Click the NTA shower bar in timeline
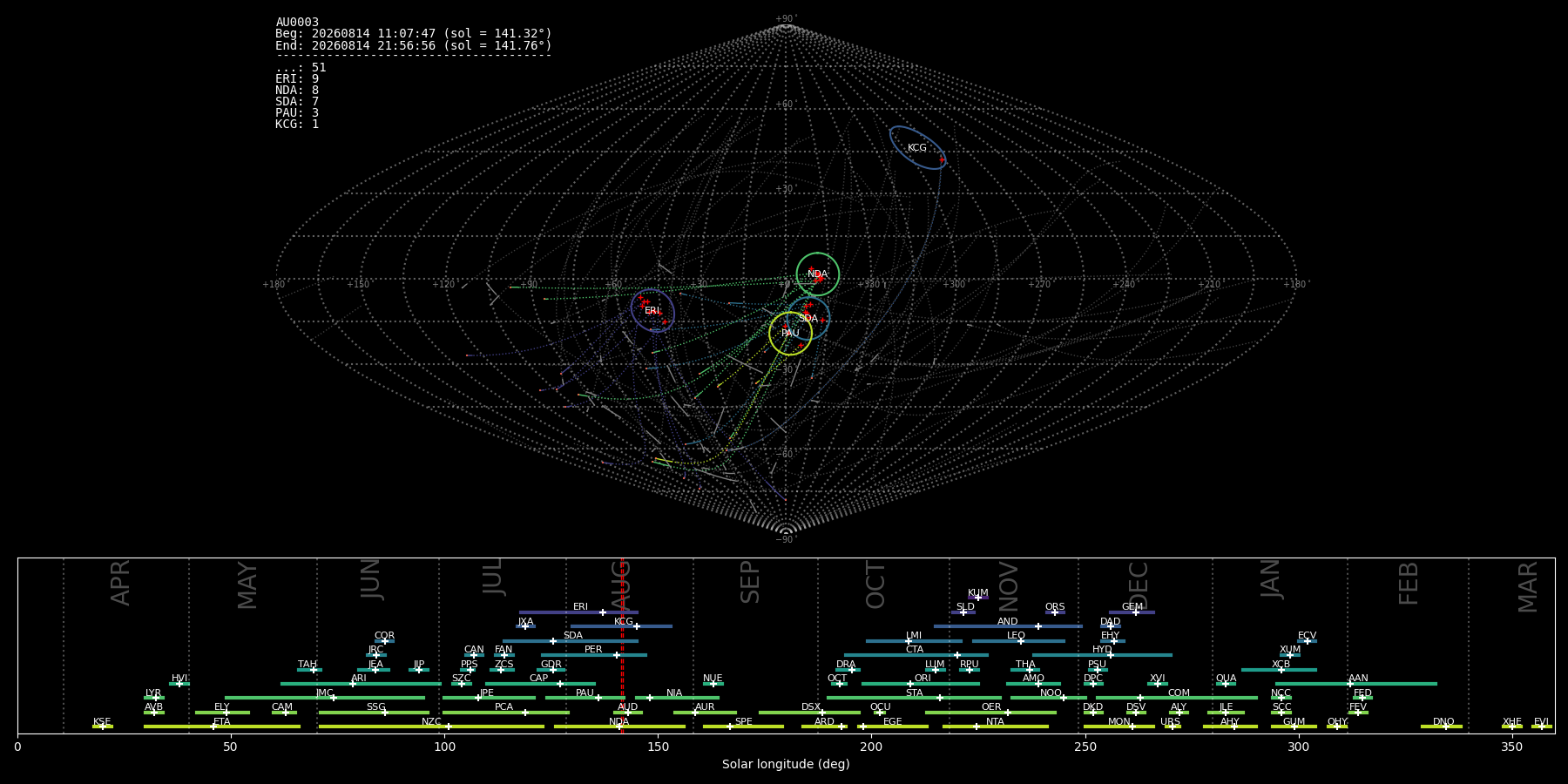The image size is (1568, 784). pos(996,727)
